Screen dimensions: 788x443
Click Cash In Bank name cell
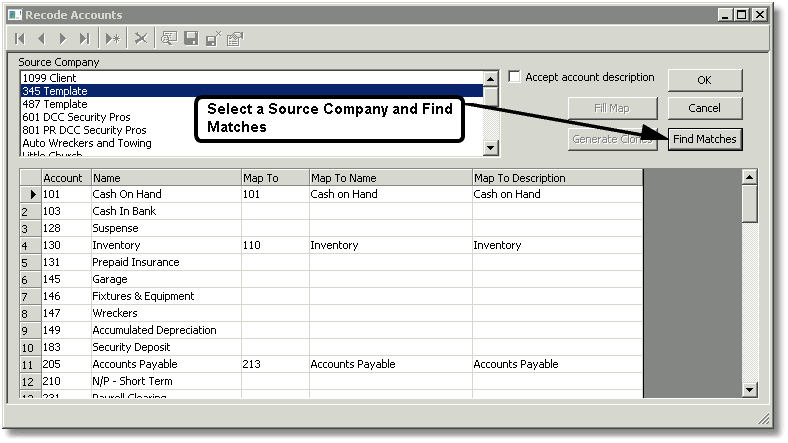coord(166,211)
